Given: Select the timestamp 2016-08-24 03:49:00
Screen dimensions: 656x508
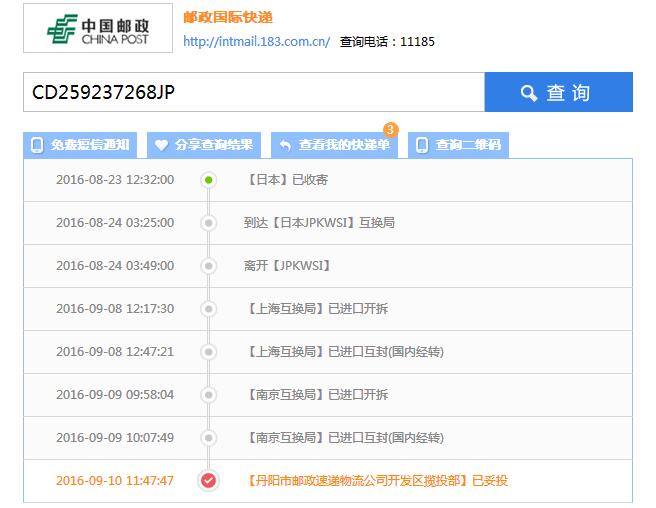Looking at the screenshot, I should click(115, 266).
